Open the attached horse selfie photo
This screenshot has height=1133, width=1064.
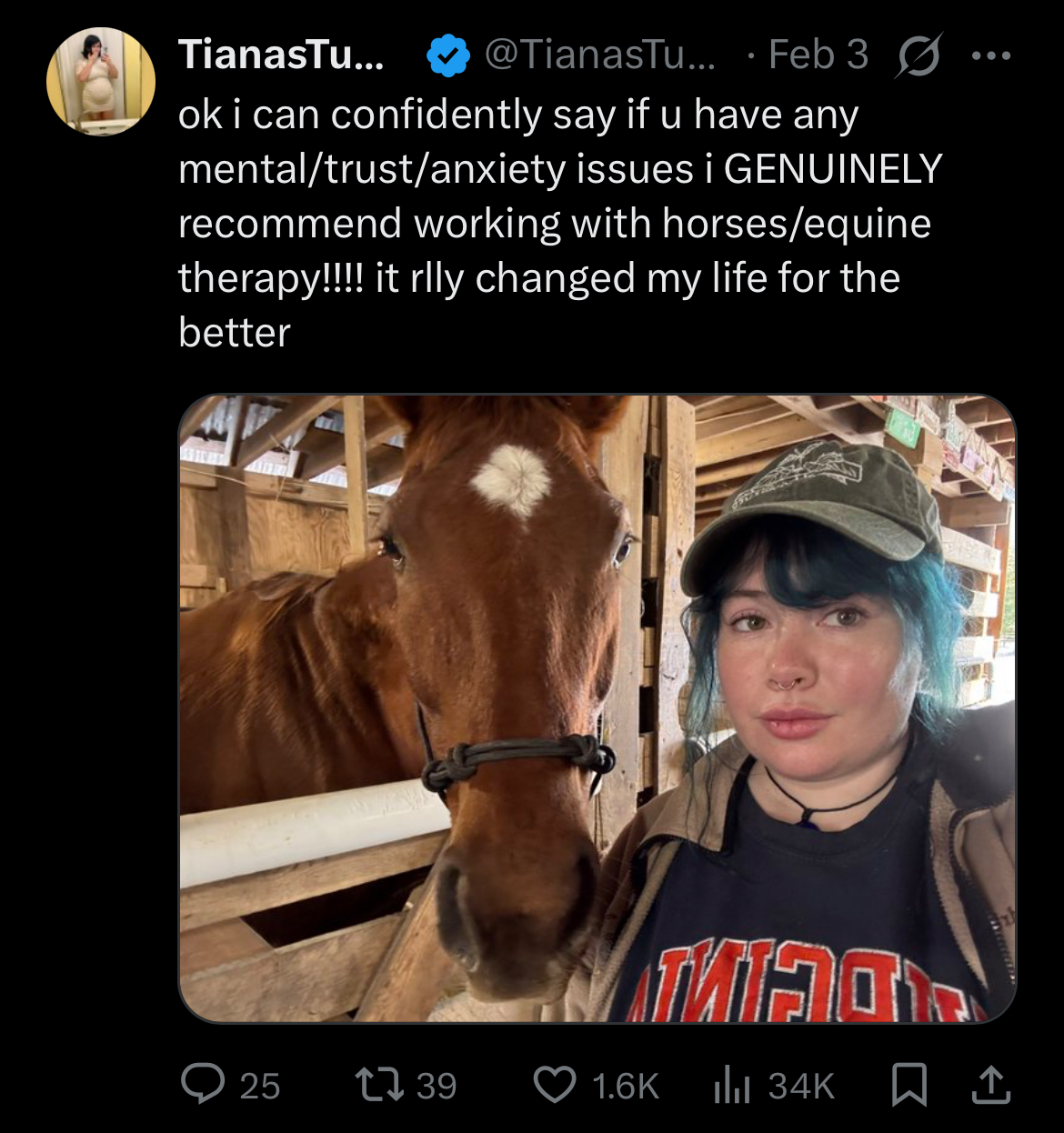(x=597, y=709)
